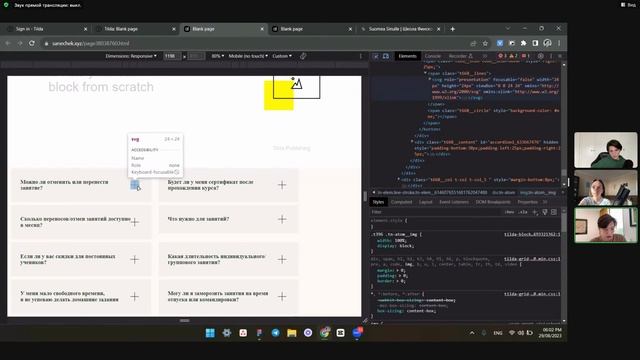Expand the 'У меня мало свободного времени' question

(134, 296)
